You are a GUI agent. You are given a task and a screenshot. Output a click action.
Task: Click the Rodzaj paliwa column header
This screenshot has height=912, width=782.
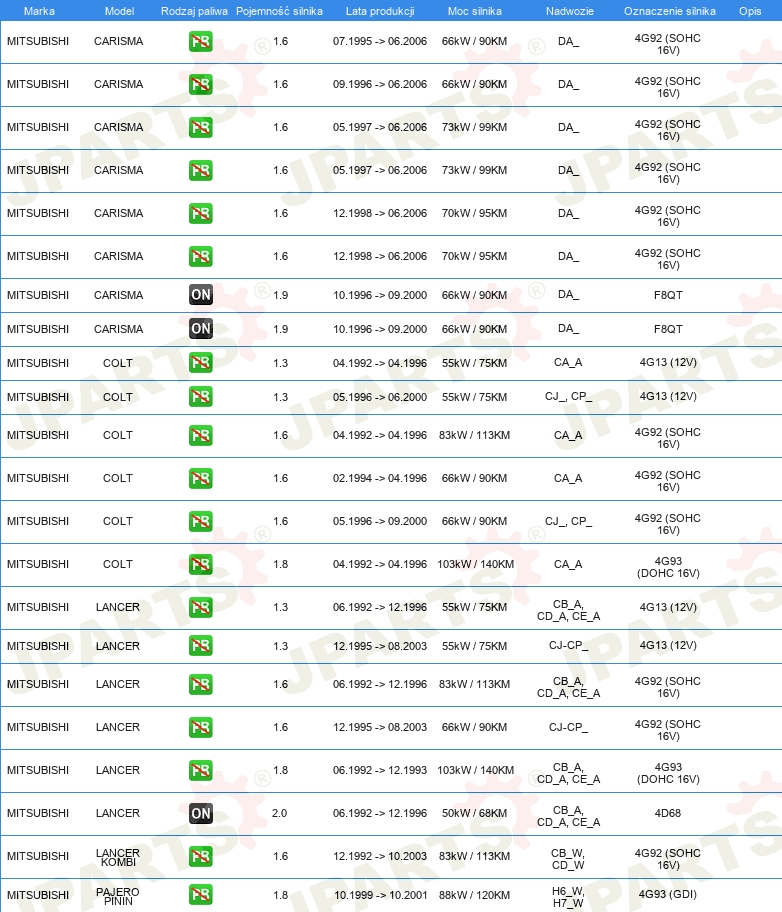[x=194, y=11]
